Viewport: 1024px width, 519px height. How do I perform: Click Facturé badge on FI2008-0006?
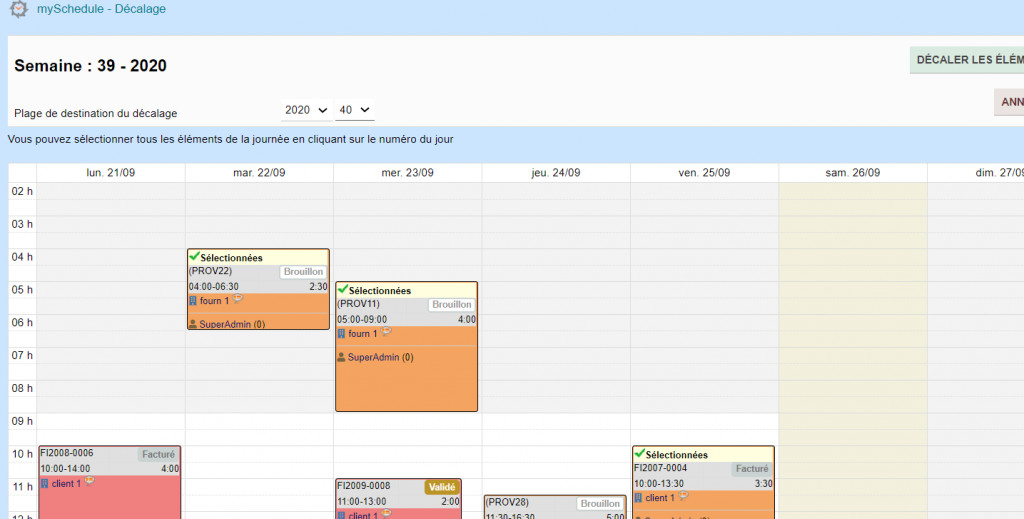(158, 454)
